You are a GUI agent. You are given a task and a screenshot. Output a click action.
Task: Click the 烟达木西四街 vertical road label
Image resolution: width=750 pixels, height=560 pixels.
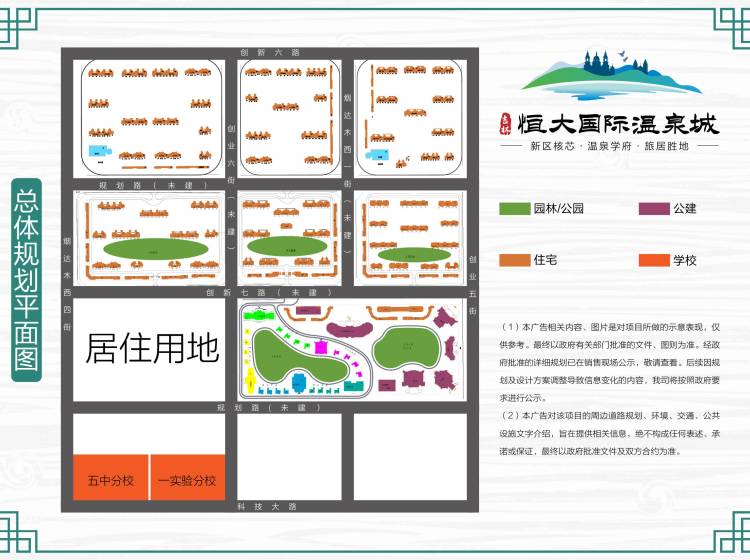point(67,284)
